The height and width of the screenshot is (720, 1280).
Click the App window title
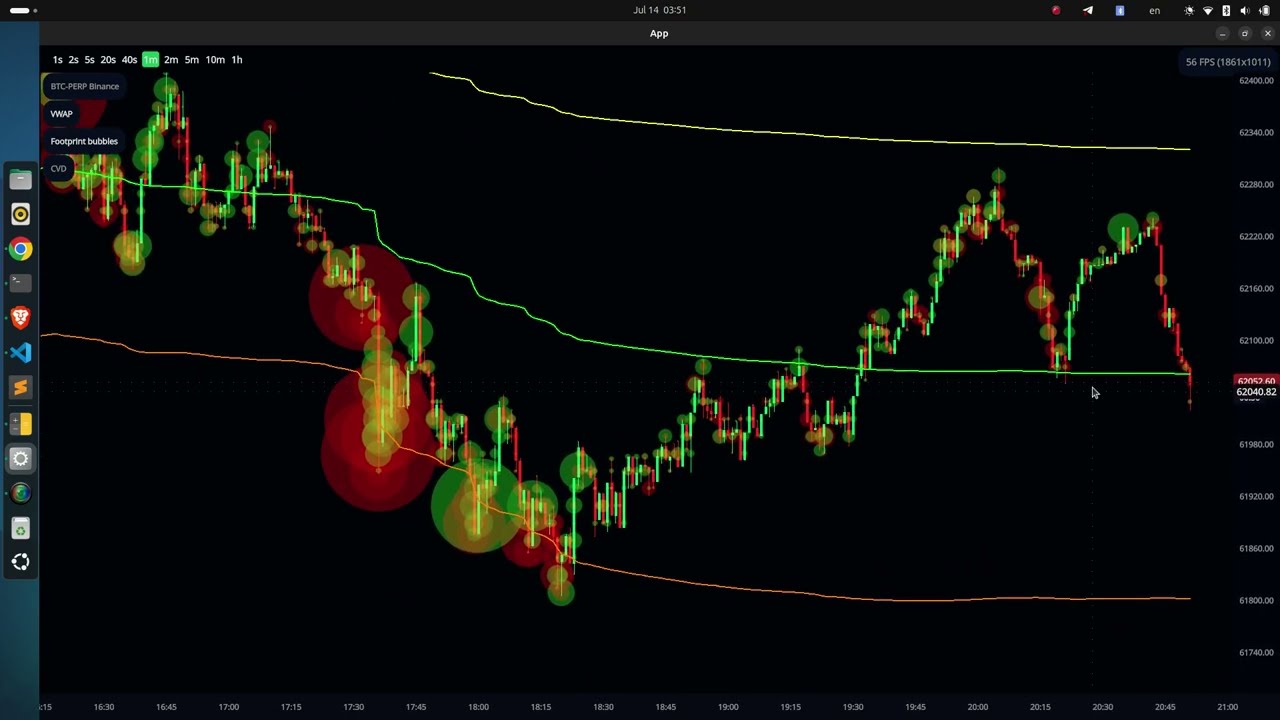(659, 33)
